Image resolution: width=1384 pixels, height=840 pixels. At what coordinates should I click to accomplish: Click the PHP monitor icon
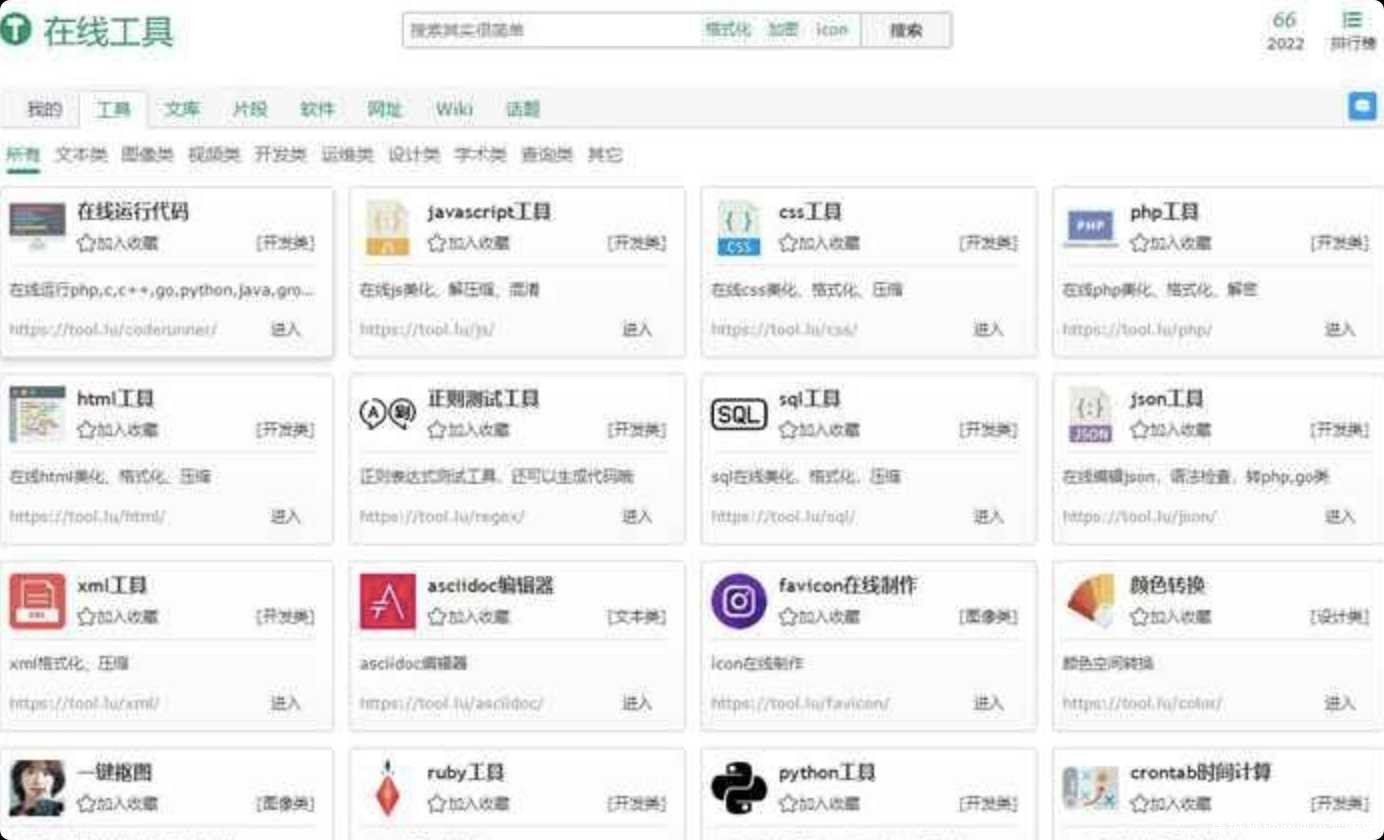(x=1090, y=228)
